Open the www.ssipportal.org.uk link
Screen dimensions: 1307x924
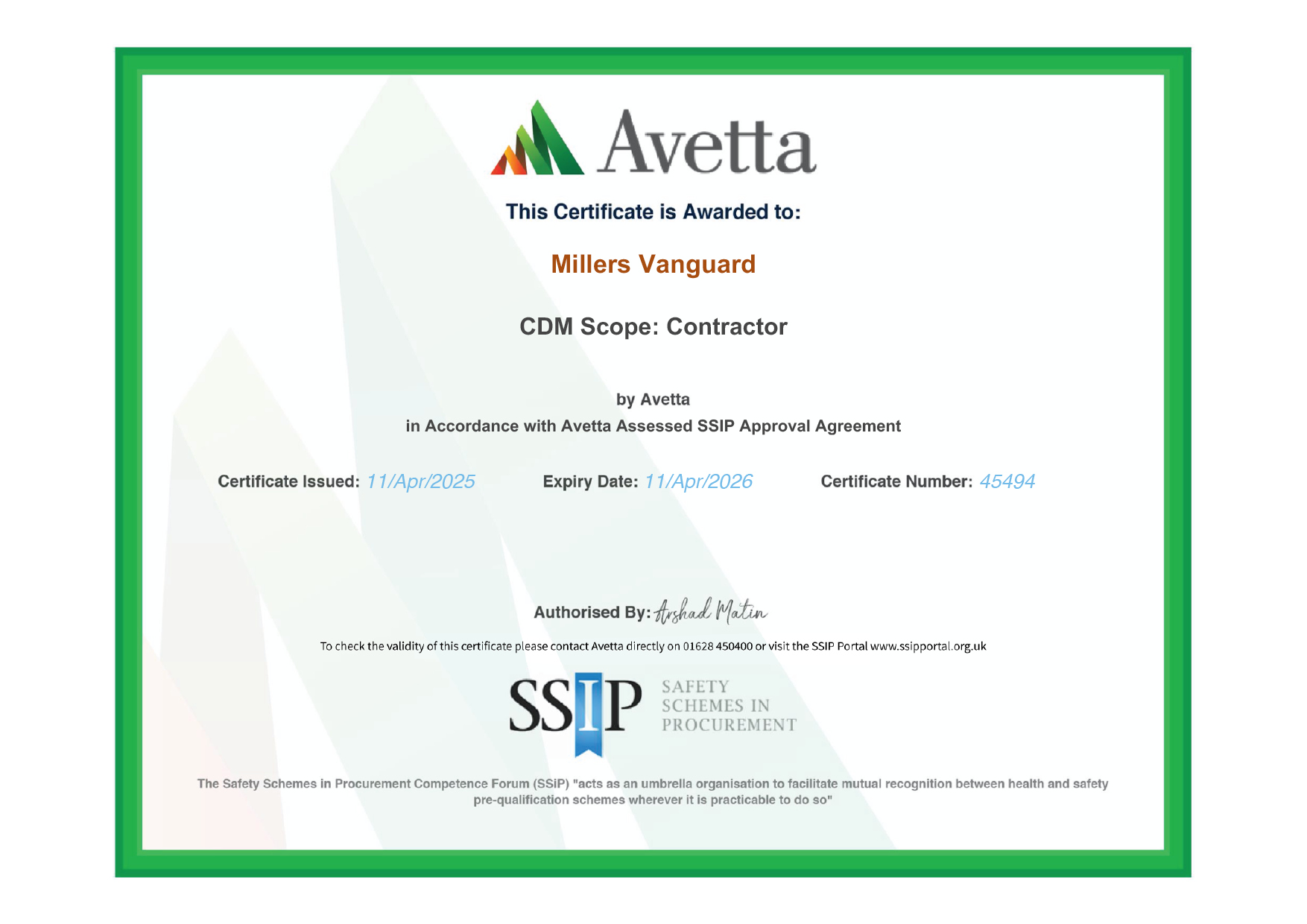coord(928,646)
